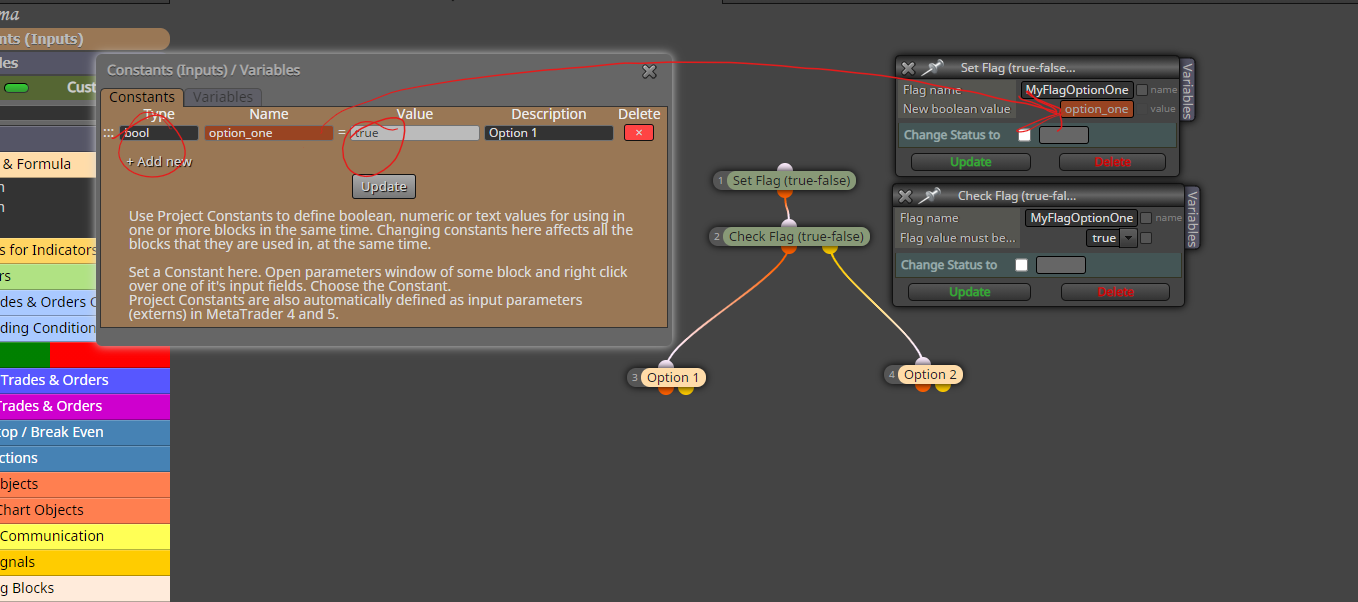Click the orange output connector of Option 2
The width and height of the screenshot is (1358, 602).
click(x=923, y=387)
